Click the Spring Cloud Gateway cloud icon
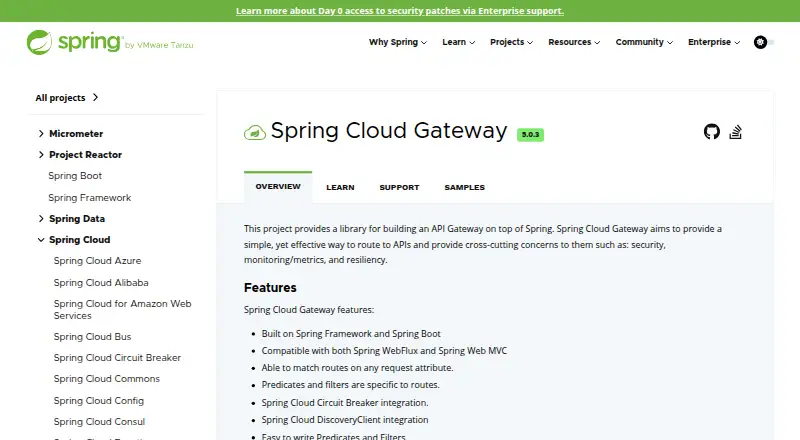The image size is (800, 440). click(255, 133)
